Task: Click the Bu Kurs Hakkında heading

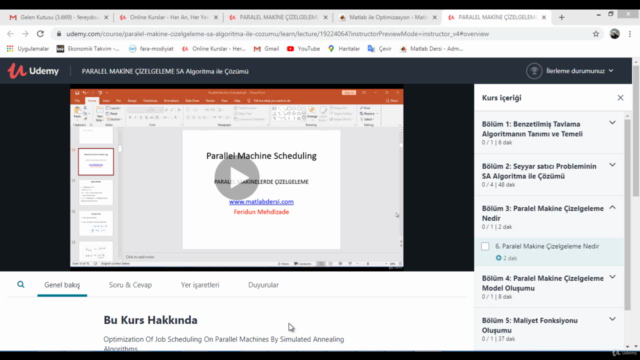Action: point(150,320)
